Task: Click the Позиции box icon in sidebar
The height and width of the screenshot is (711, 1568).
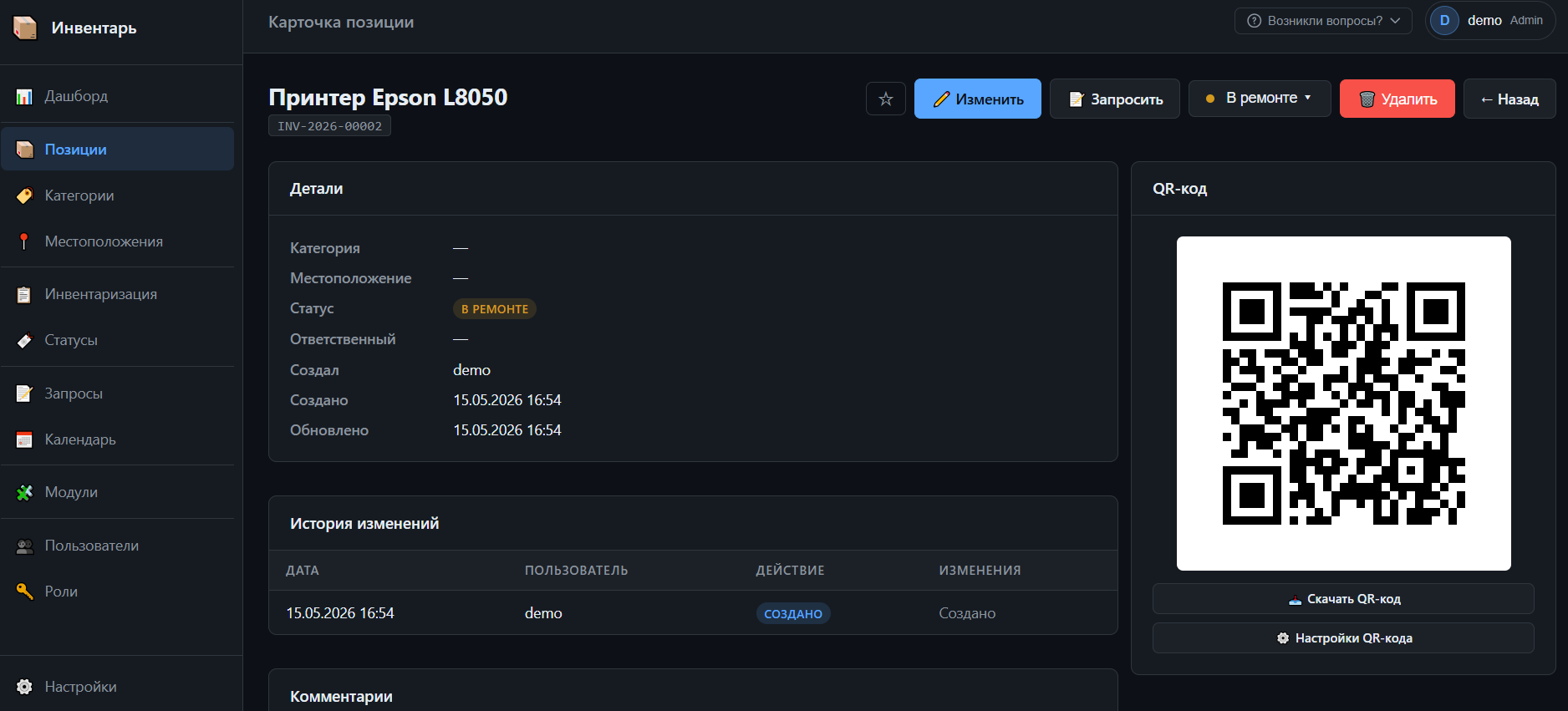Action: (x=24, y=150)
